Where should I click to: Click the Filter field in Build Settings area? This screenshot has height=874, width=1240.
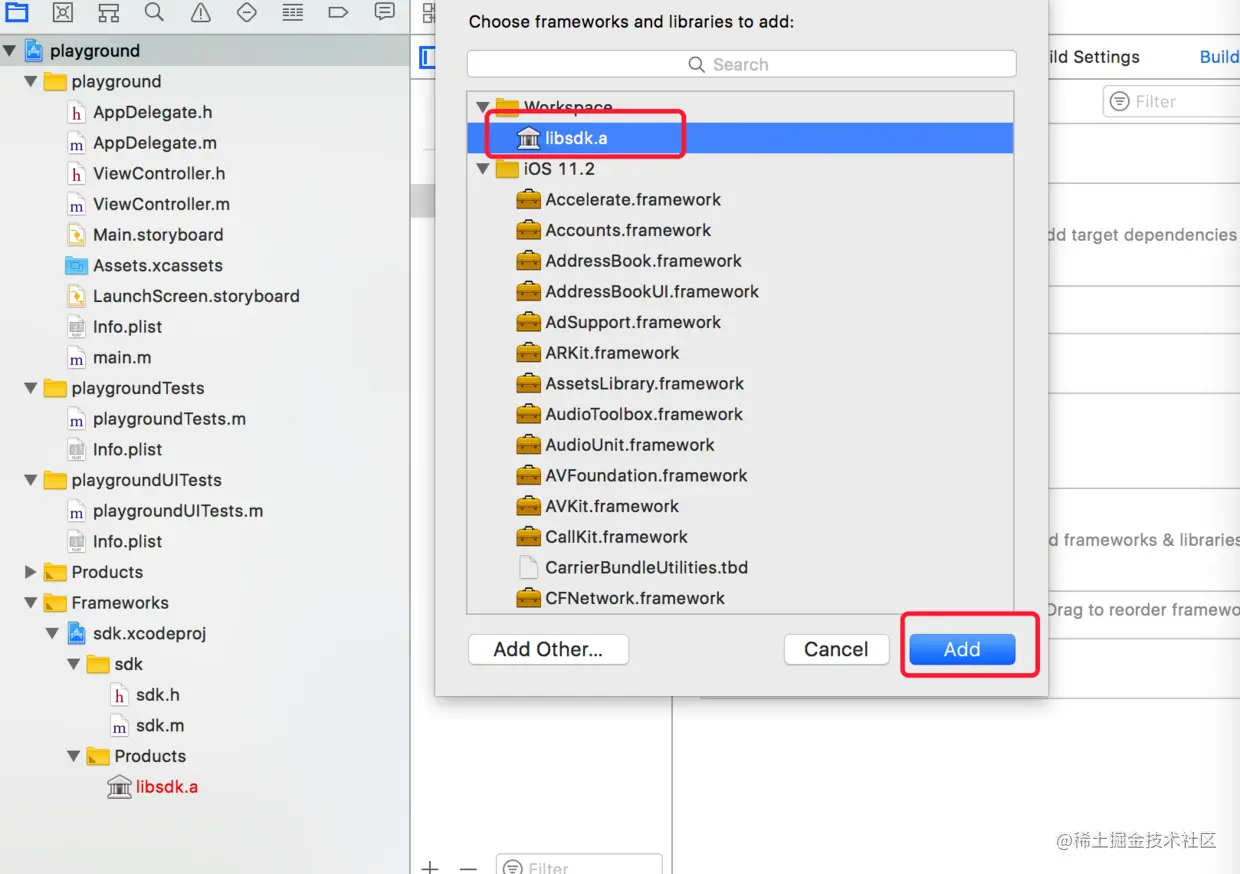point(1171,101)
